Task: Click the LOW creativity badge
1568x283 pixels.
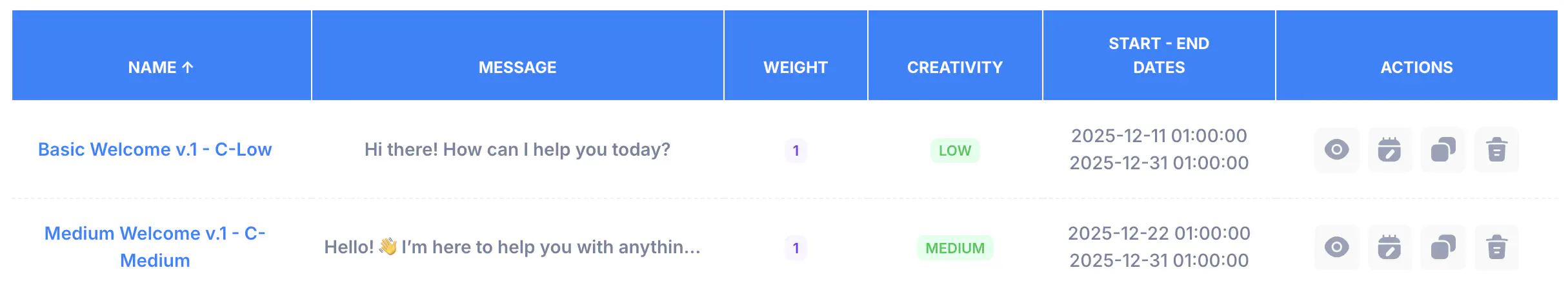Action: click(x=955, y=151)
